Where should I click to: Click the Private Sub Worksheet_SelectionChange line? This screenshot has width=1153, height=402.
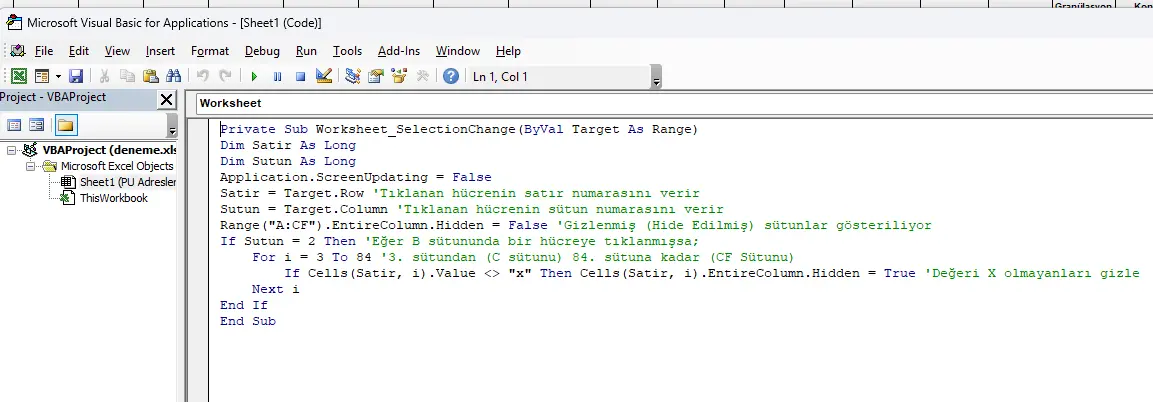[x=459, y=129]
